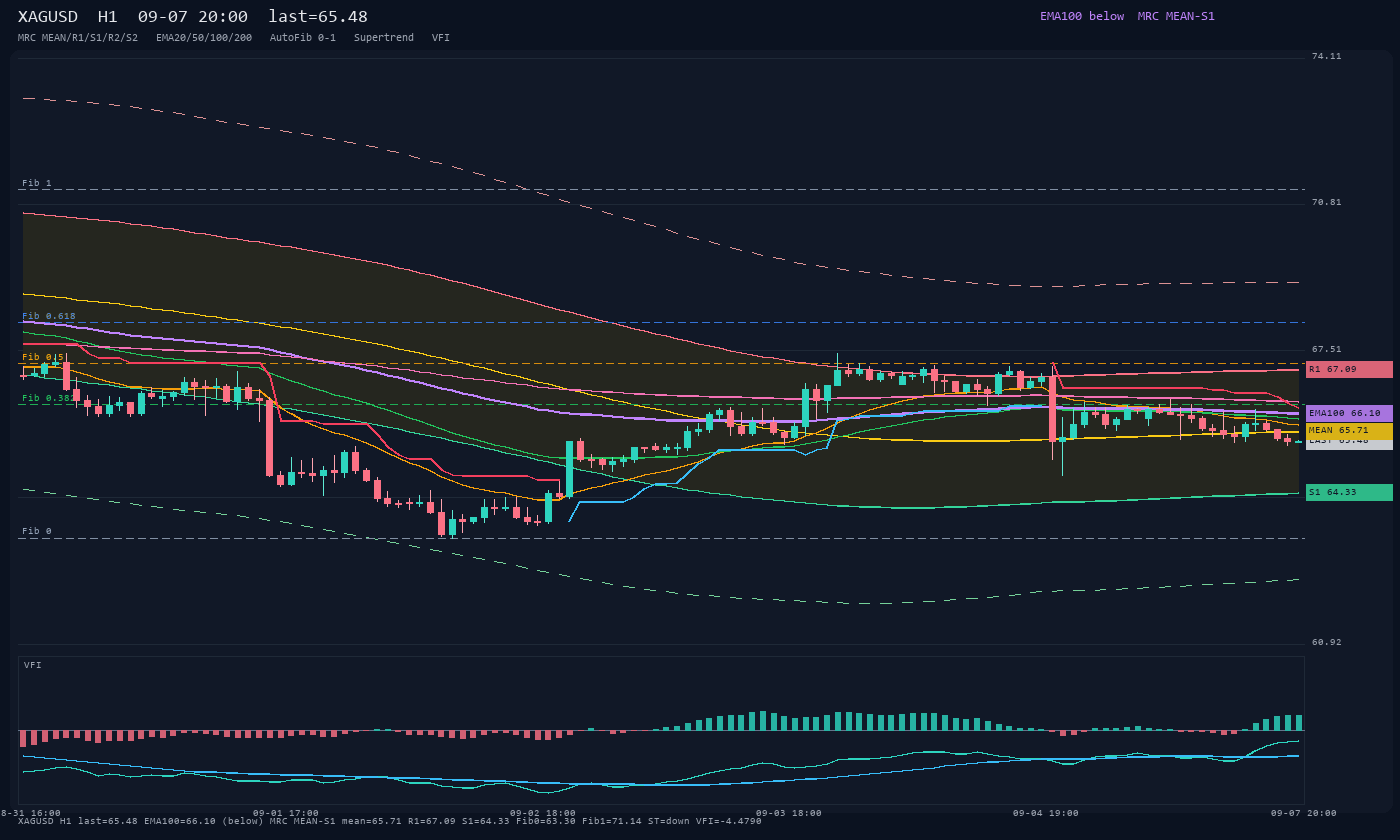The width and height of the screenshot is (1400, 840).
Task: Click the 74.11 price axis value
Action: tap(1327, 56)
